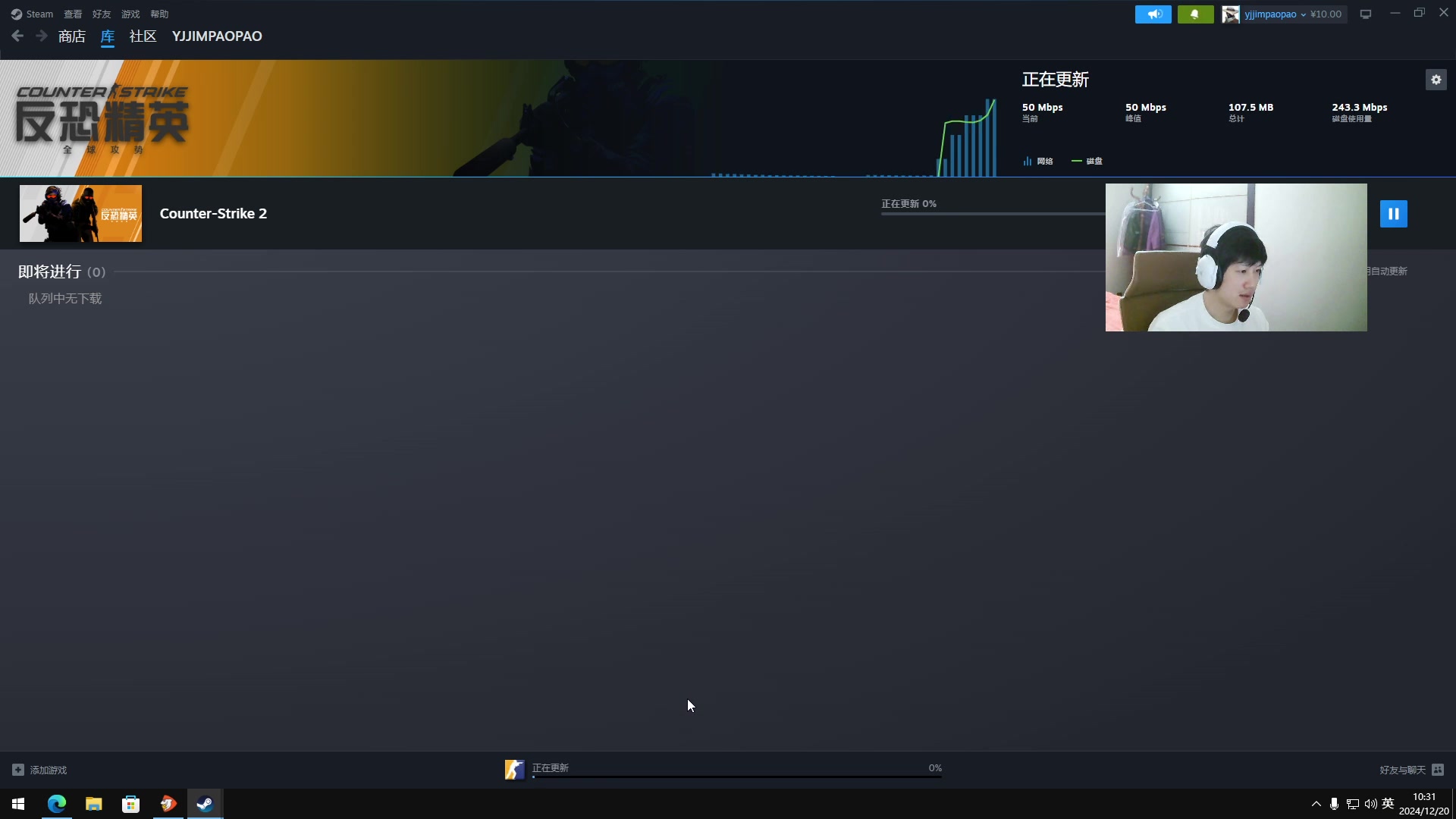The image size is (1456, 819).
Task: Launch Microsoft Edge from taskbar
Action: pyautogui.click(x=57, y=804)
